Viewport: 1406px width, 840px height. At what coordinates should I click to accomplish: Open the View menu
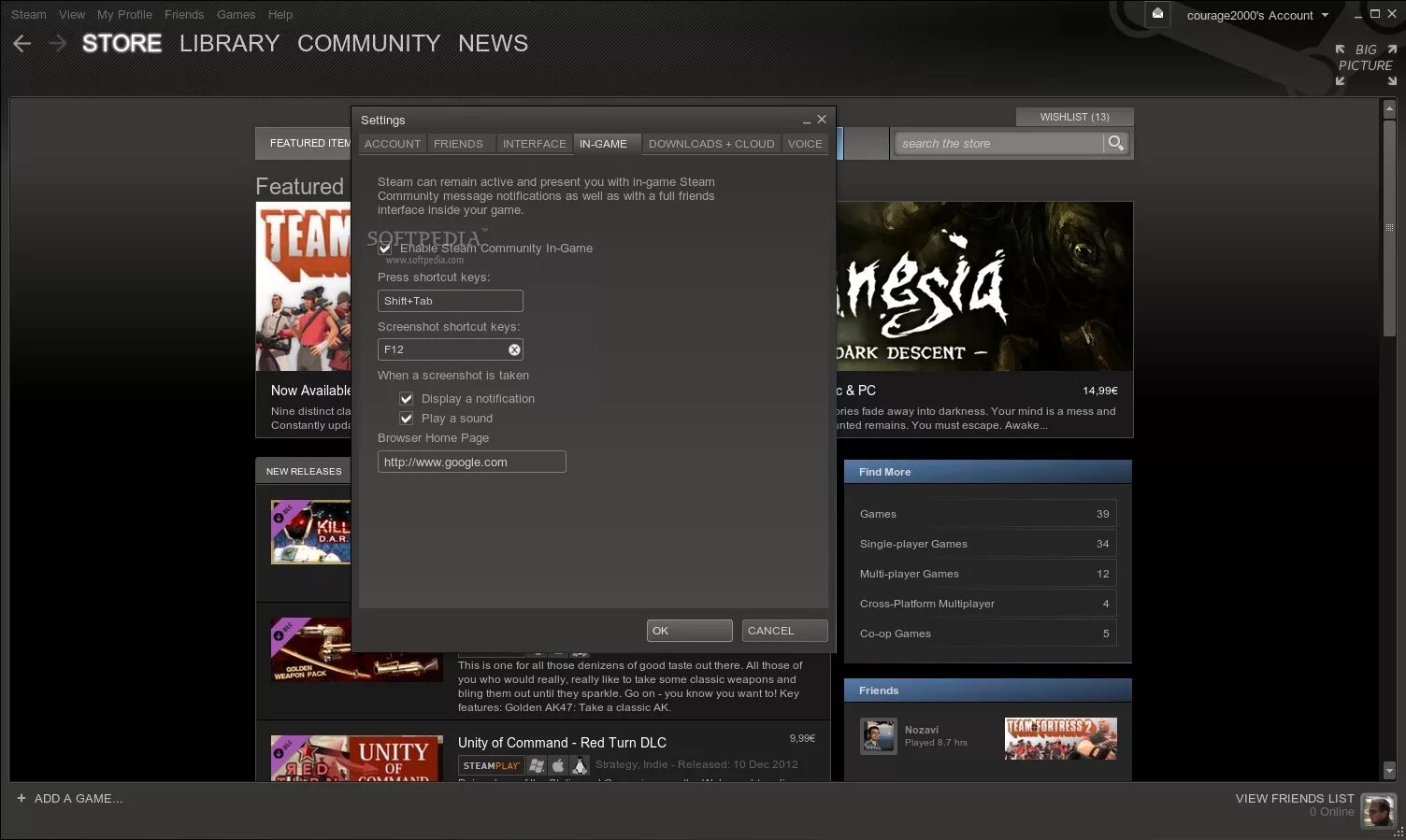(72, 15)
